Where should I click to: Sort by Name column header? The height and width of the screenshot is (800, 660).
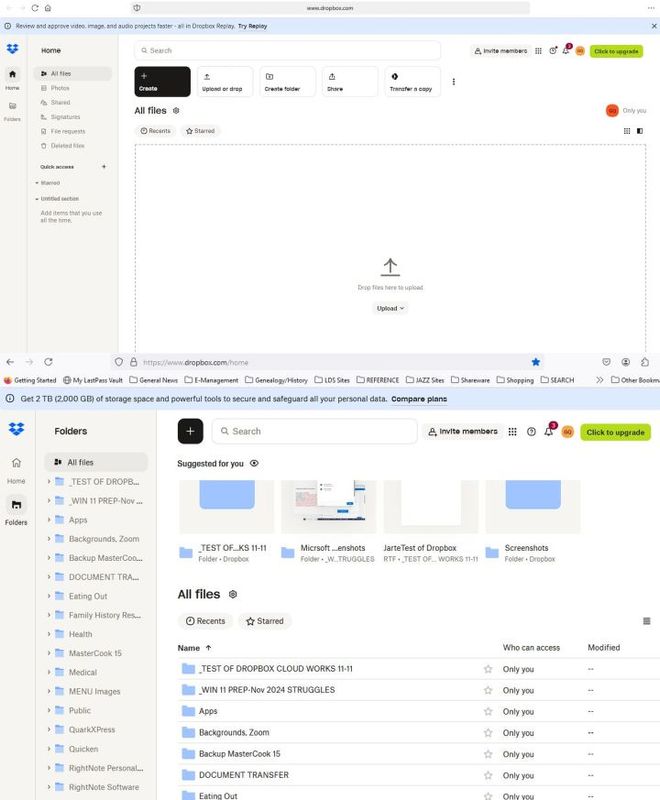[194, 648]
